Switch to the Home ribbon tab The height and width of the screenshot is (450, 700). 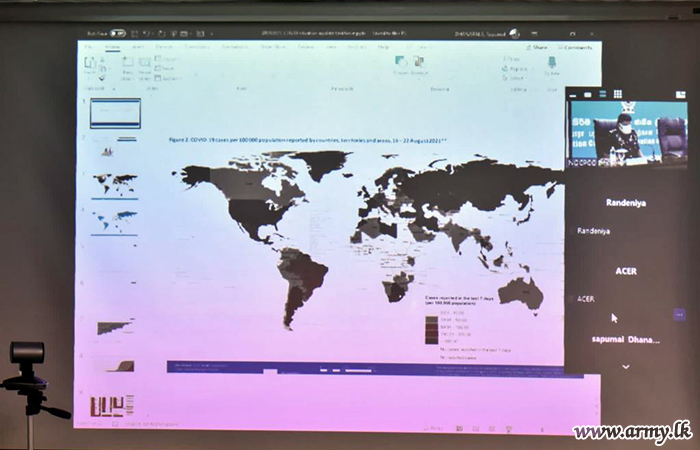pos(112,46)
